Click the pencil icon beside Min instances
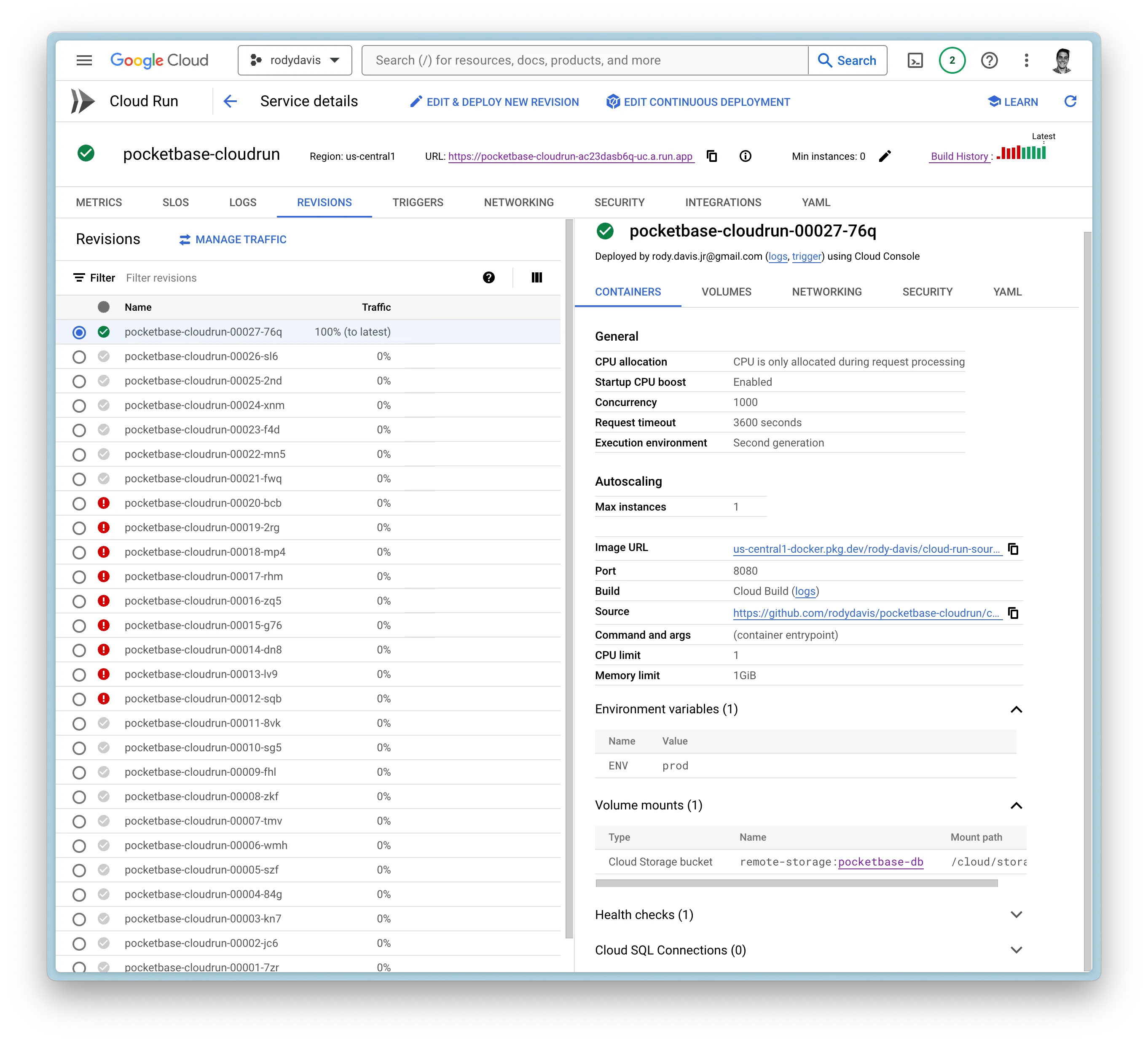This screenshot has width=1148, height=1043. 884,156
